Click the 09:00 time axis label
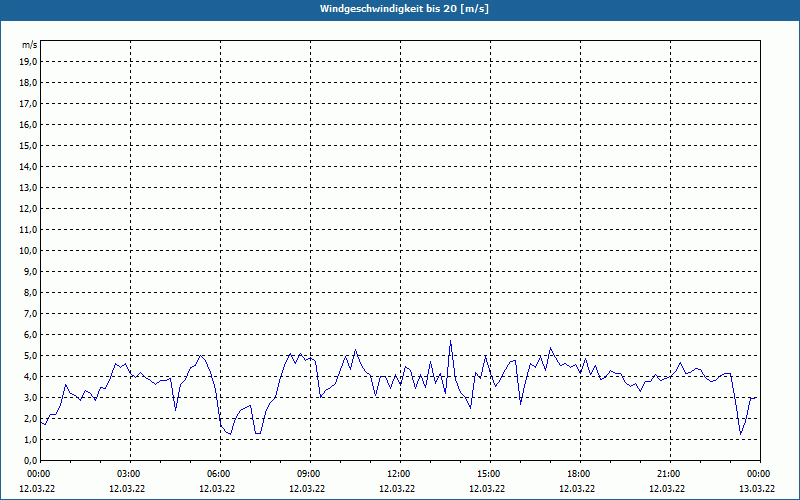The width and height of the screenshot is (800, 500). (x=309, y=474)
